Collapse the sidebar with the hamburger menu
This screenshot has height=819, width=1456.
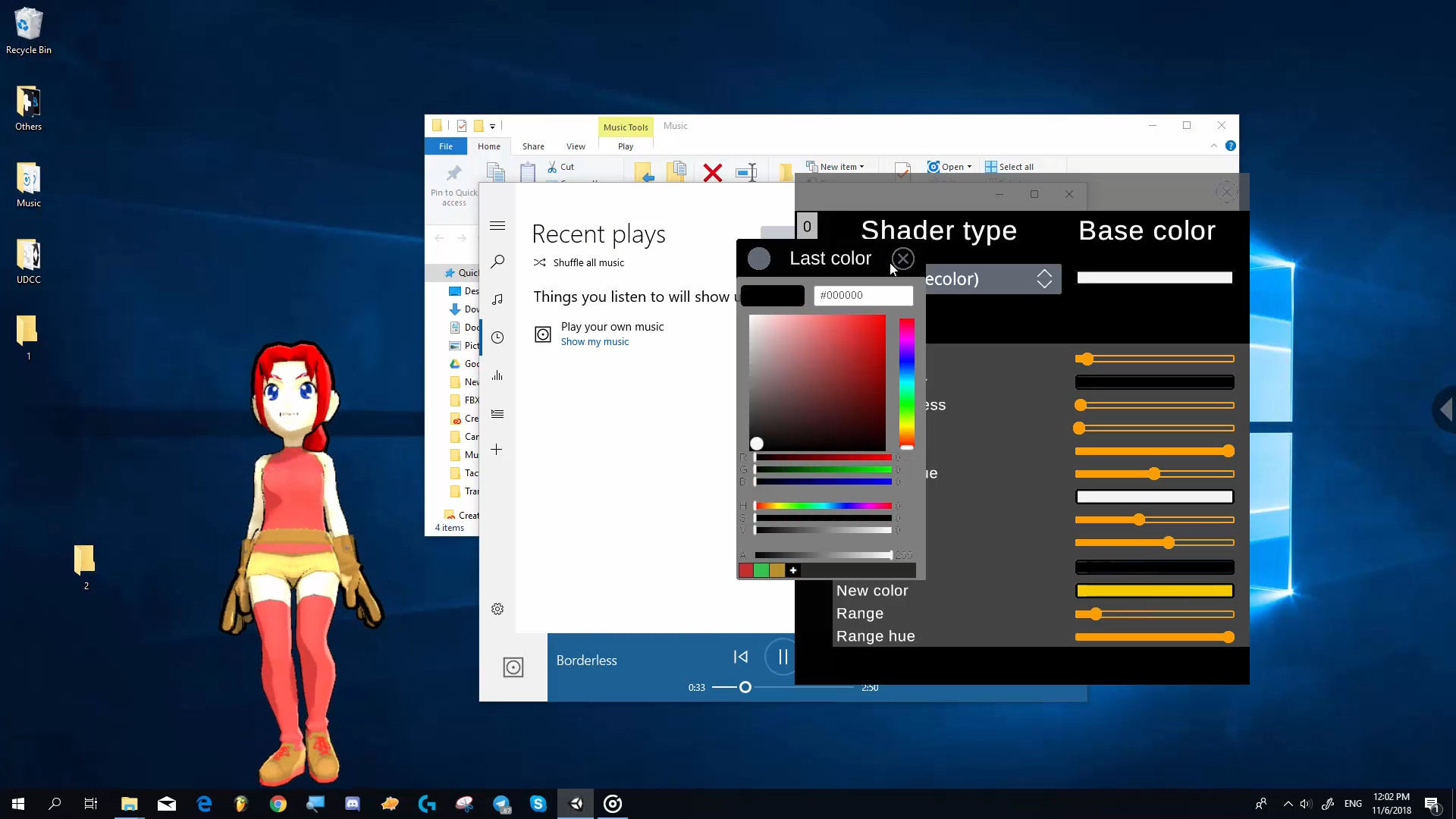point(497,225)
